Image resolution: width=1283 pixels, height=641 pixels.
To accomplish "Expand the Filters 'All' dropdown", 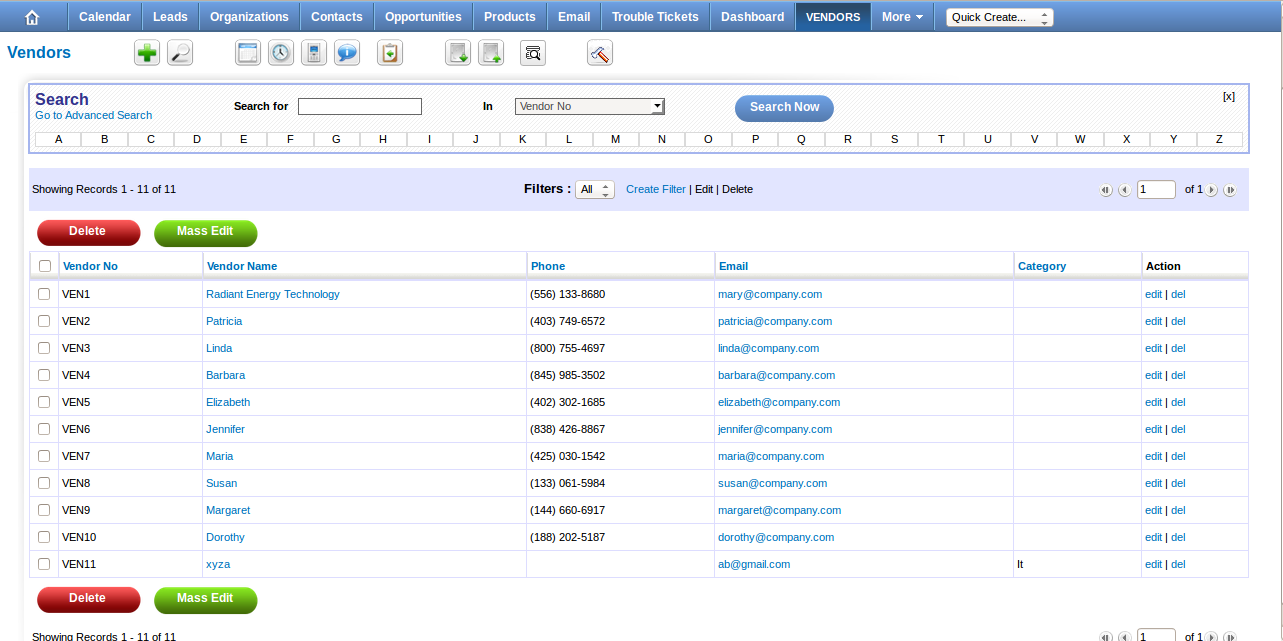I will (594, 189).
